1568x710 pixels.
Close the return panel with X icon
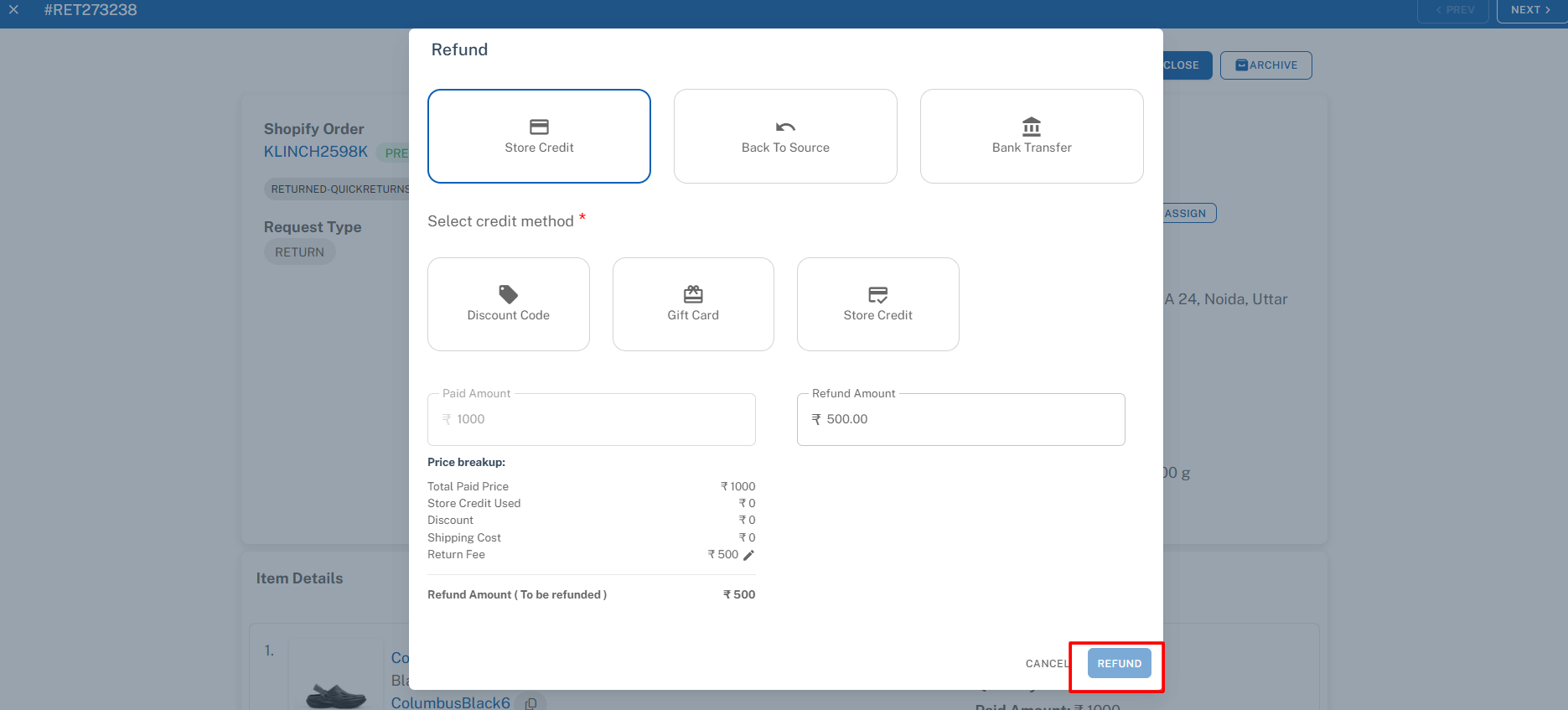[13, 10]
